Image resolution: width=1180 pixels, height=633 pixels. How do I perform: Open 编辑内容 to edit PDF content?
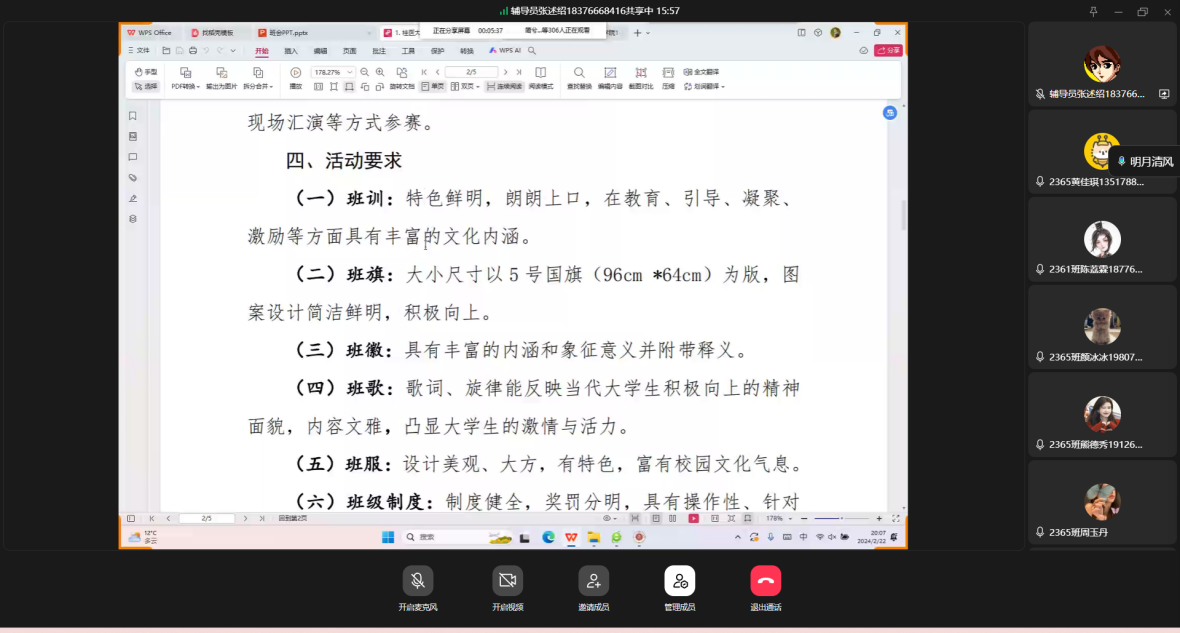tap(610, 78)
